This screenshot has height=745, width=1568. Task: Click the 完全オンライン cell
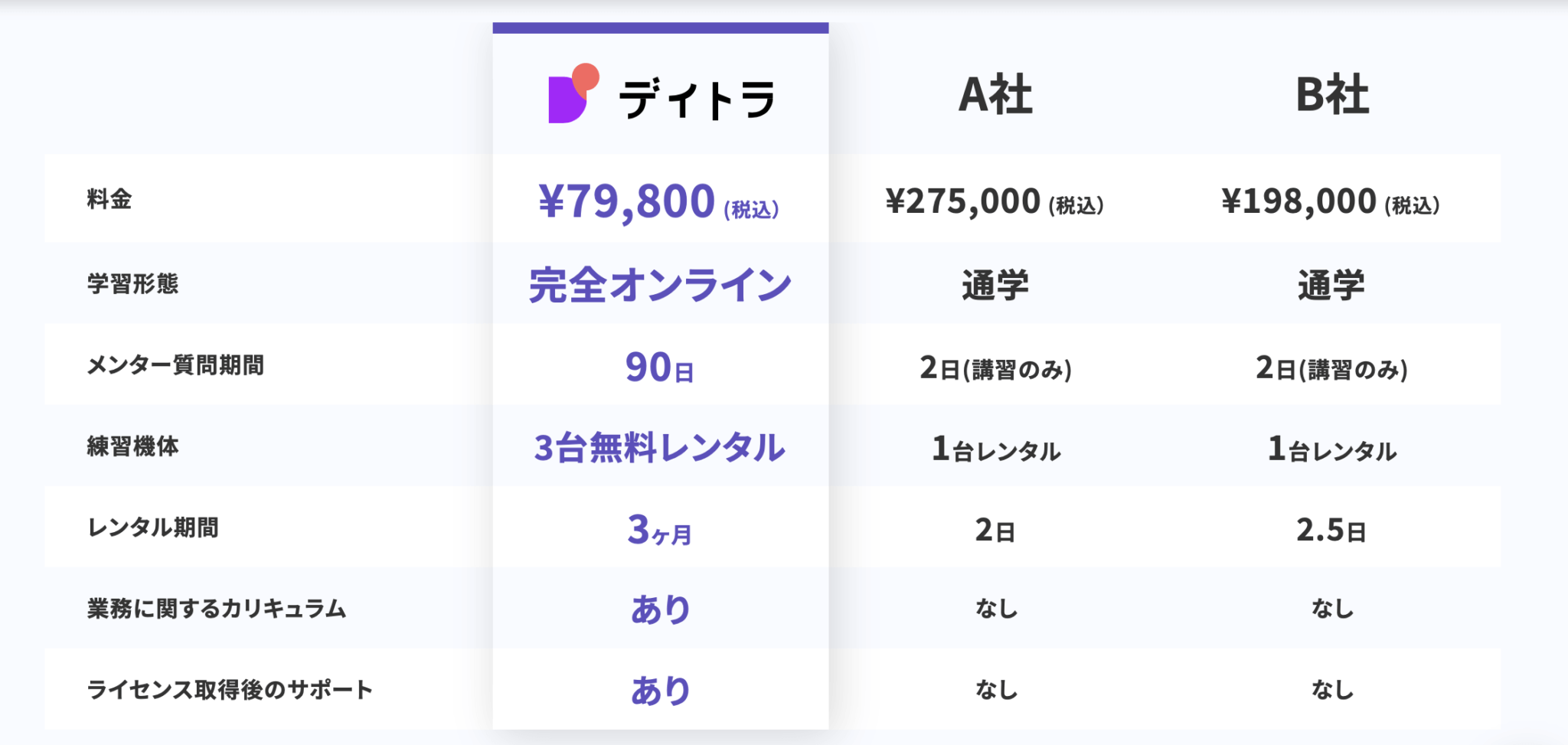coord(660,286)
